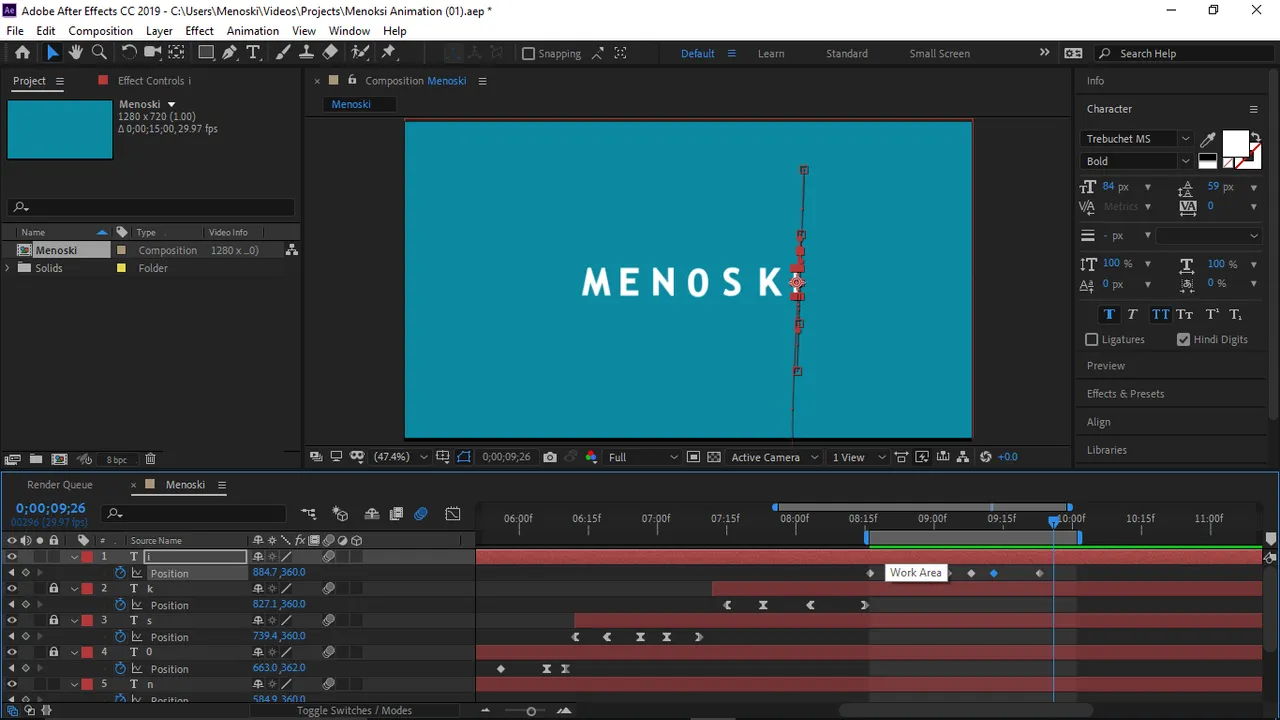Select the Selection arrow tool
The width and height of the screenshot is (1280, 720).
52,53
